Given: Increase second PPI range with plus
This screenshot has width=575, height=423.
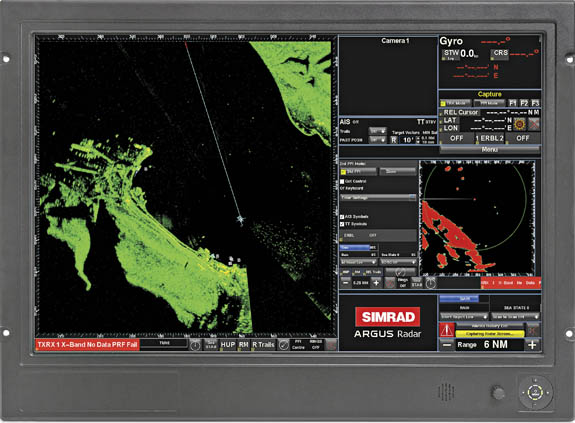Looking at the screenshot, I should [x=376, y=283].
